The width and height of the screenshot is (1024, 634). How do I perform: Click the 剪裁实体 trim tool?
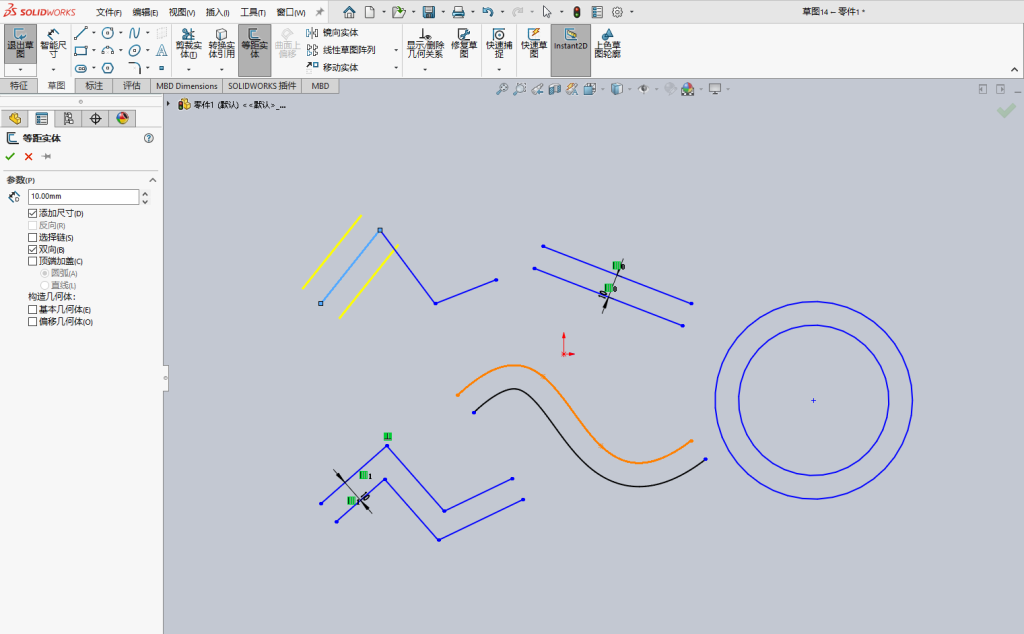[x=188, y=43]
